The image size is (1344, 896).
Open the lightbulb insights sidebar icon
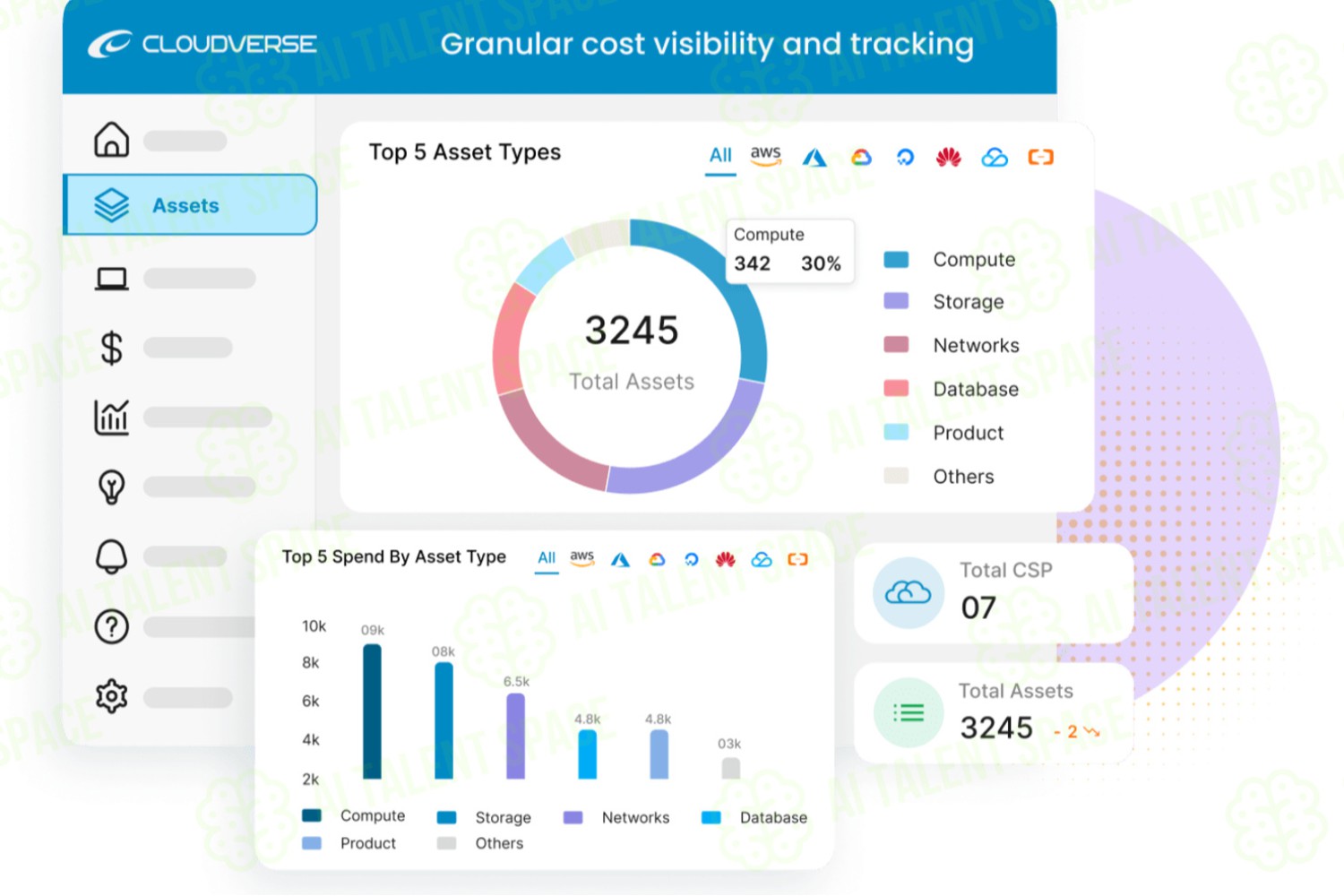click(x=111, y=487)
